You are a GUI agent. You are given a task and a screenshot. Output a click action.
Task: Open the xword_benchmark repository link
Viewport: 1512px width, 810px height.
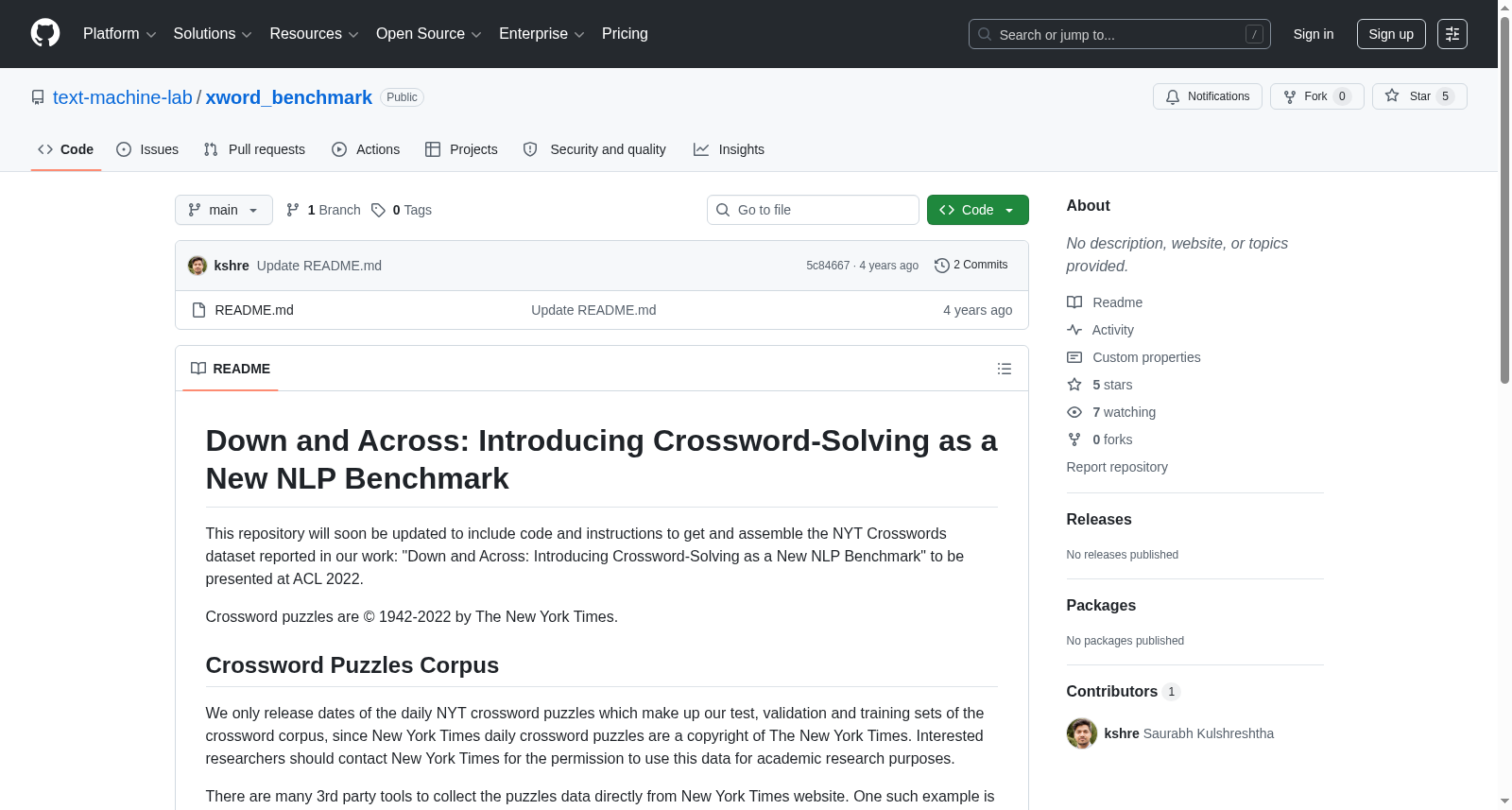(289, 97)
